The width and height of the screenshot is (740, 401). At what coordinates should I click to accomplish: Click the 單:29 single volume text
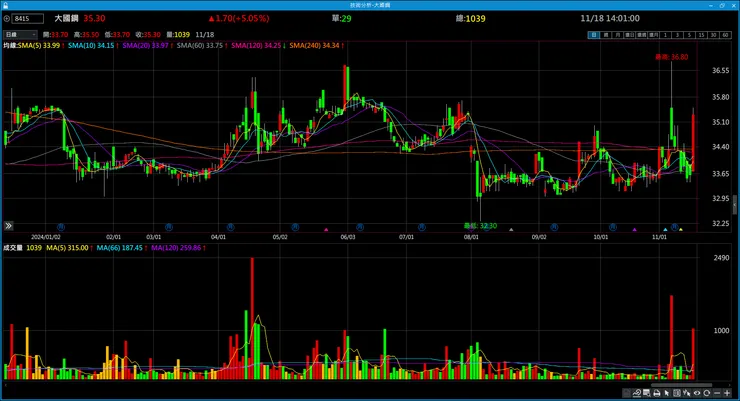tap(342, 18)
